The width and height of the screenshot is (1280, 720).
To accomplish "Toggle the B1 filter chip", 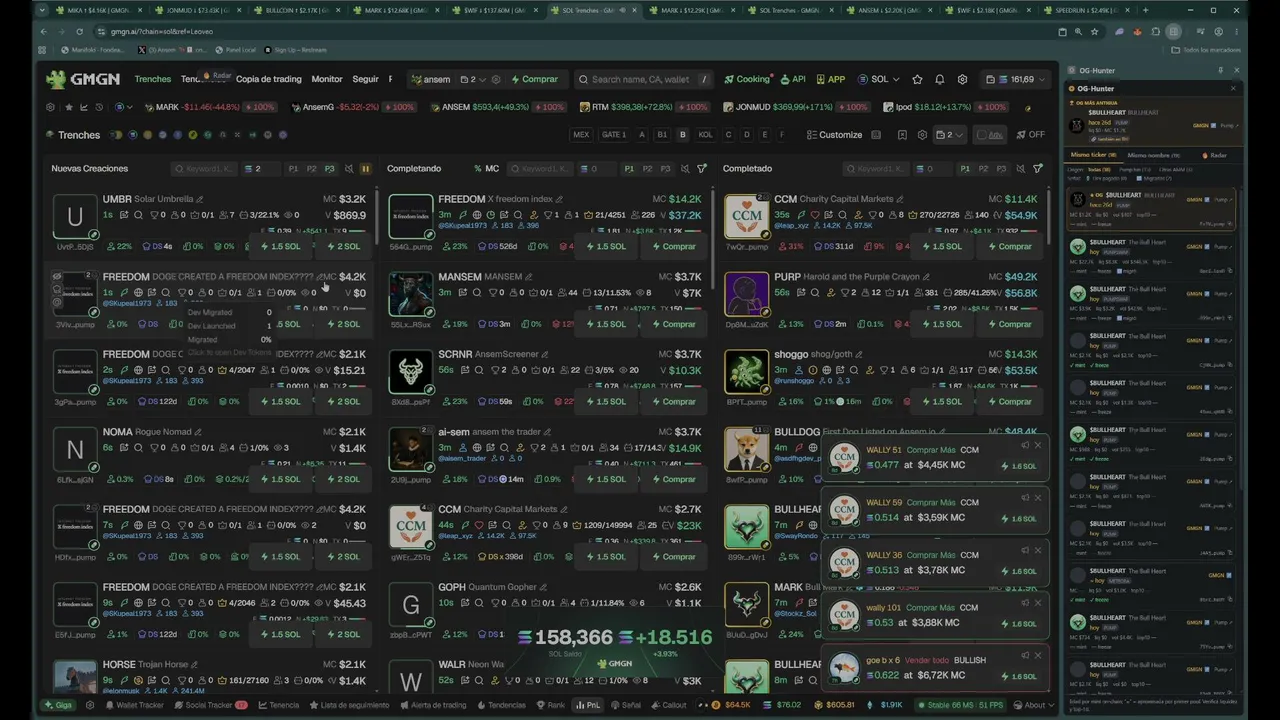I will pyautogui.click(x=662, y=135).
